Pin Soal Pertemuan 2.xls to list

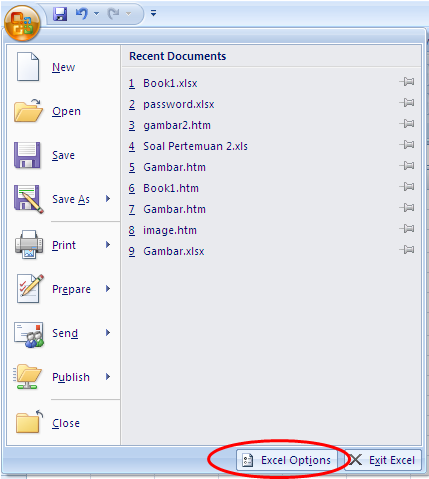(x=407, y=145)
